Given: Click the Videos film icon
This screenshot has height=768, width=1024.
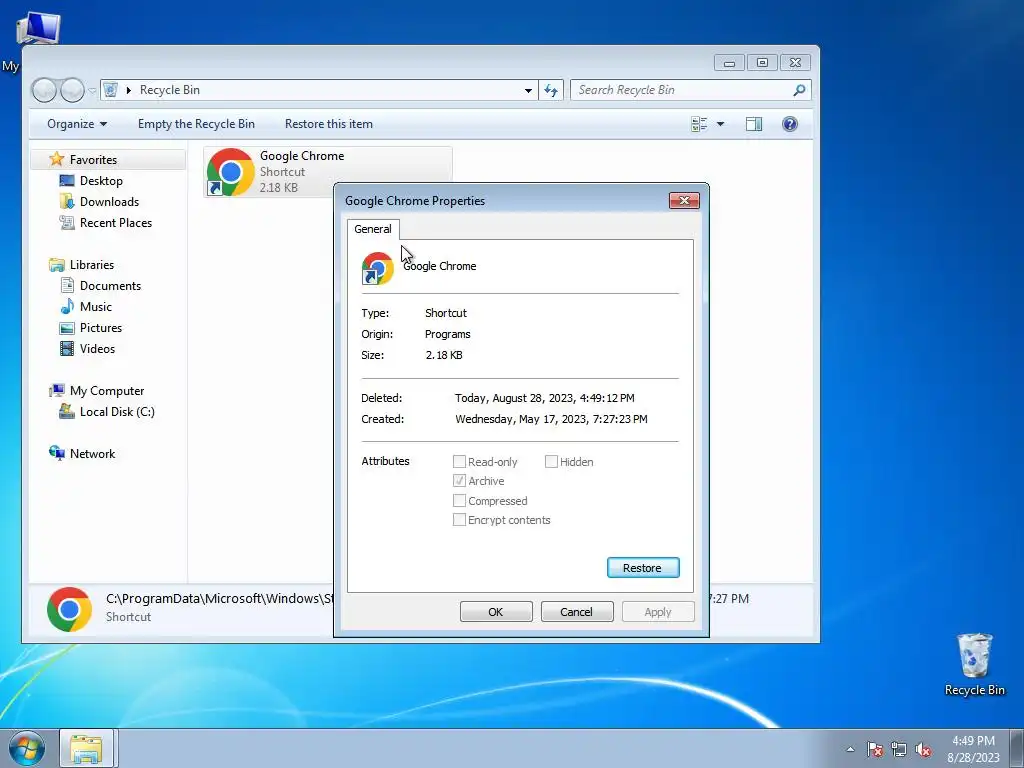Looking at the screenshot, I should (x=67, y=349).
